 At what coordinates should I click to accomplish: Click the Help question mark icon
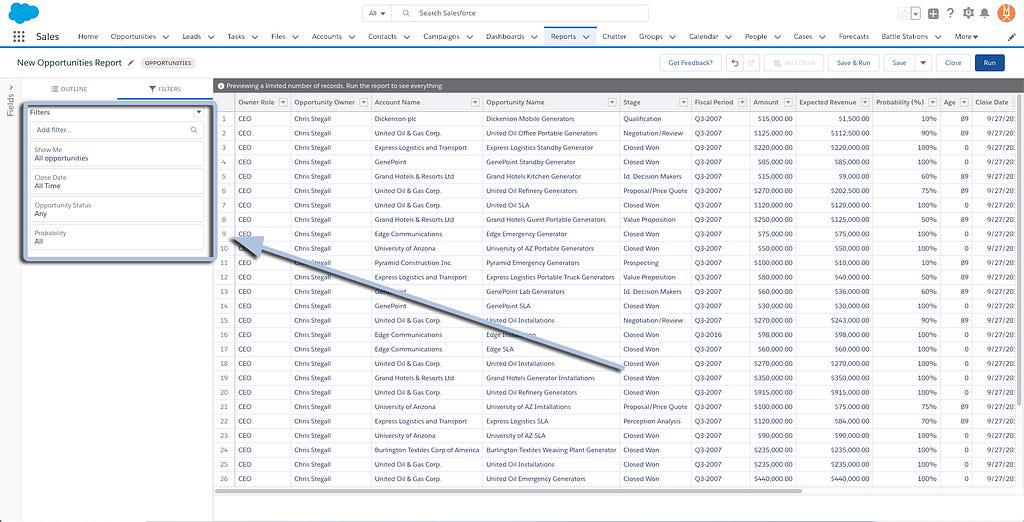coord(950,13)
